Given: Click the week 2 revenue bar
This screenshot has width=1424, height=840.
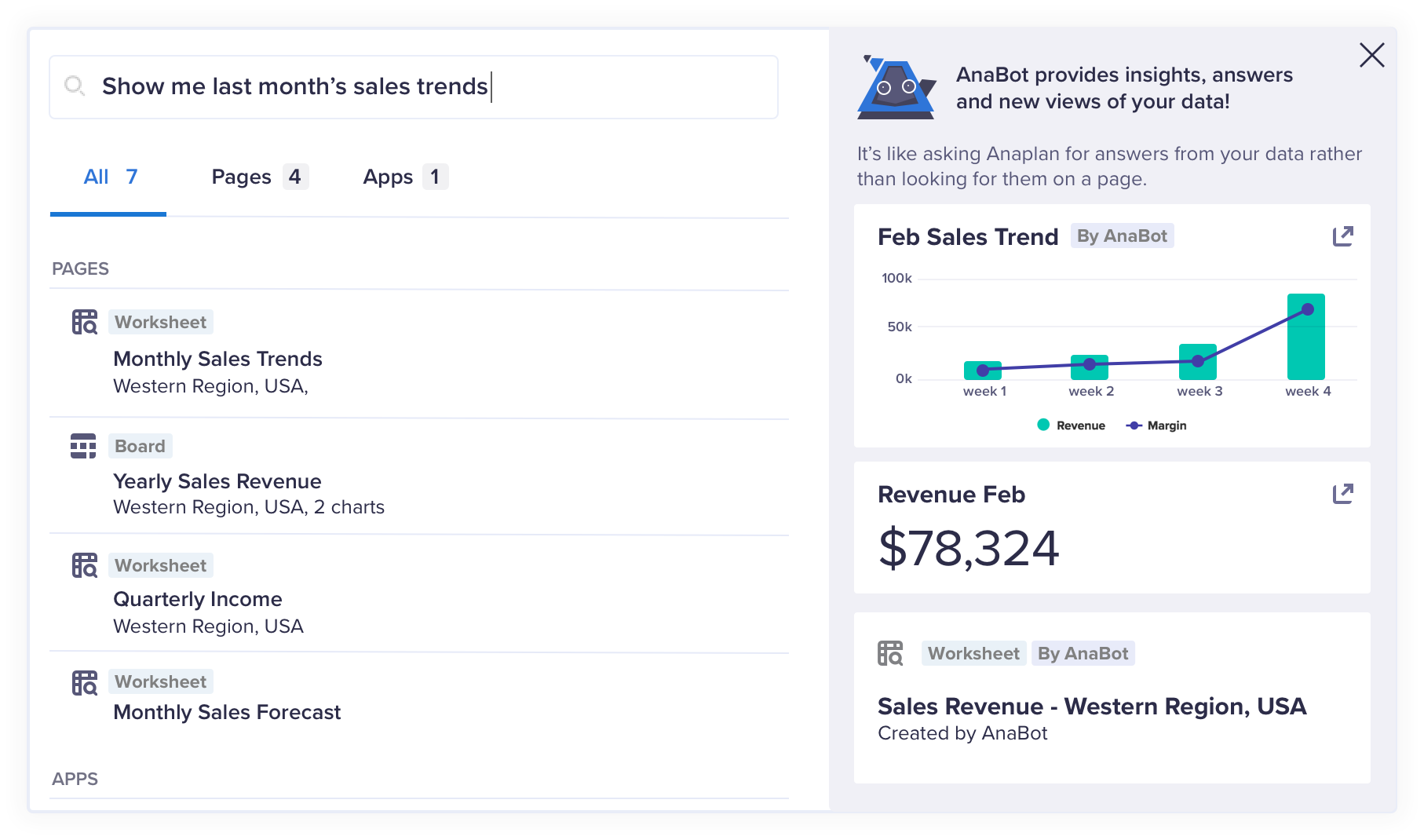Looking at the screenshot, I should tap(1090, 367).
